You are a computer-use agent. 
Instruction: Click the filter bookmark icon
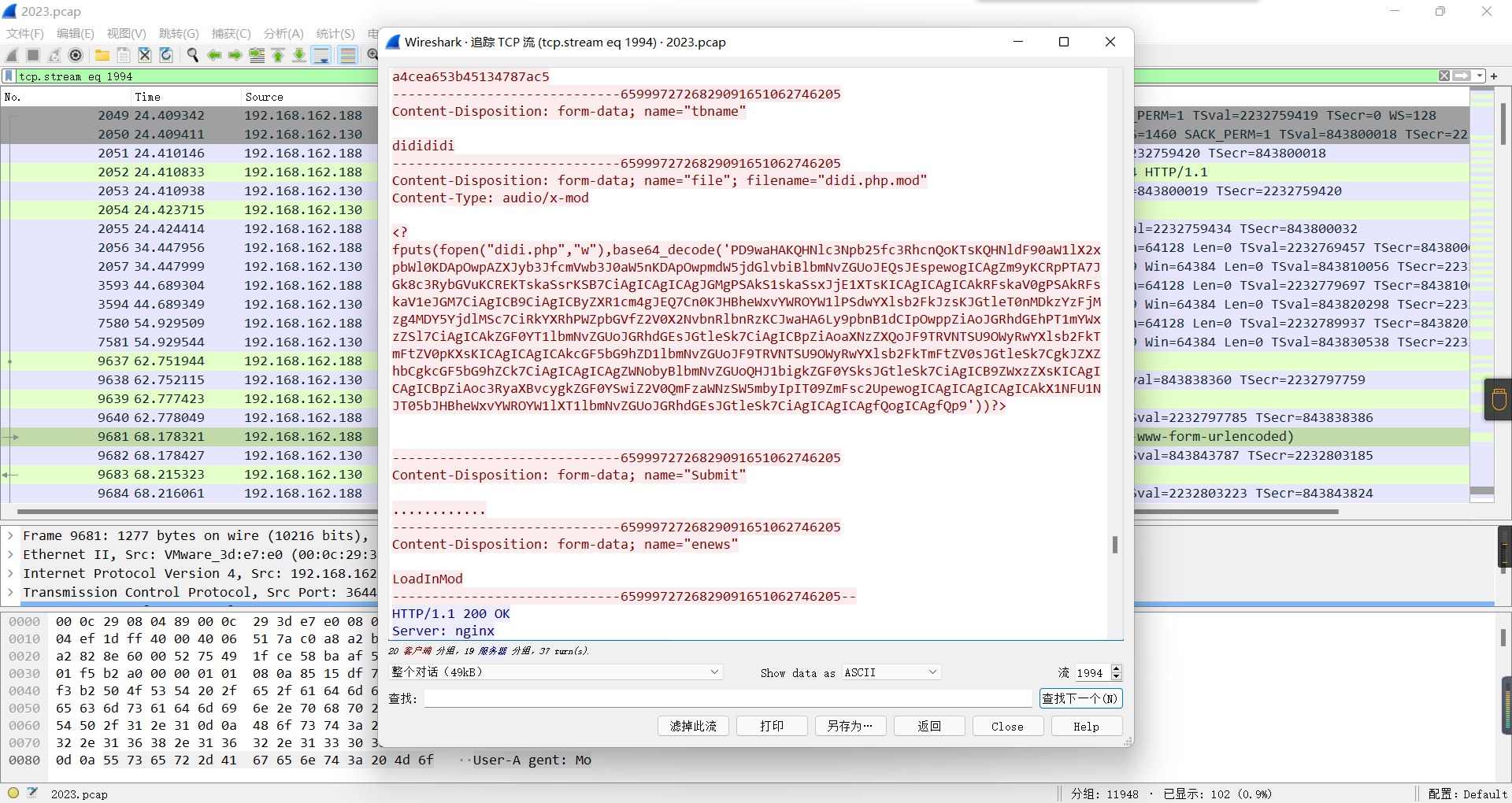pyautogui.click(x=9, y=76)
